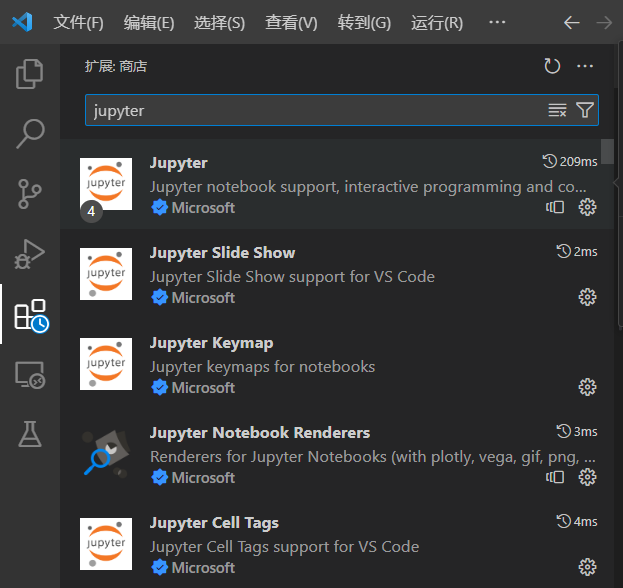Open the Explorer view in activity bar
This screenshot has height=588, width=623.
[29, 74]
